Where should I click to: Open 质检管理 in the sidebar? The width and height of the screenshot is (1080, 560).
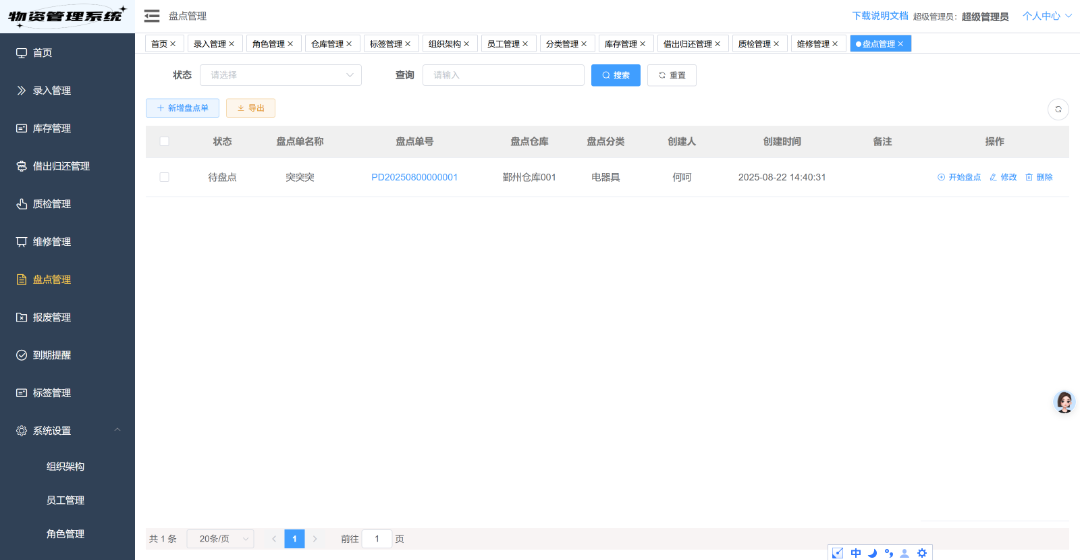click(52, 204)
